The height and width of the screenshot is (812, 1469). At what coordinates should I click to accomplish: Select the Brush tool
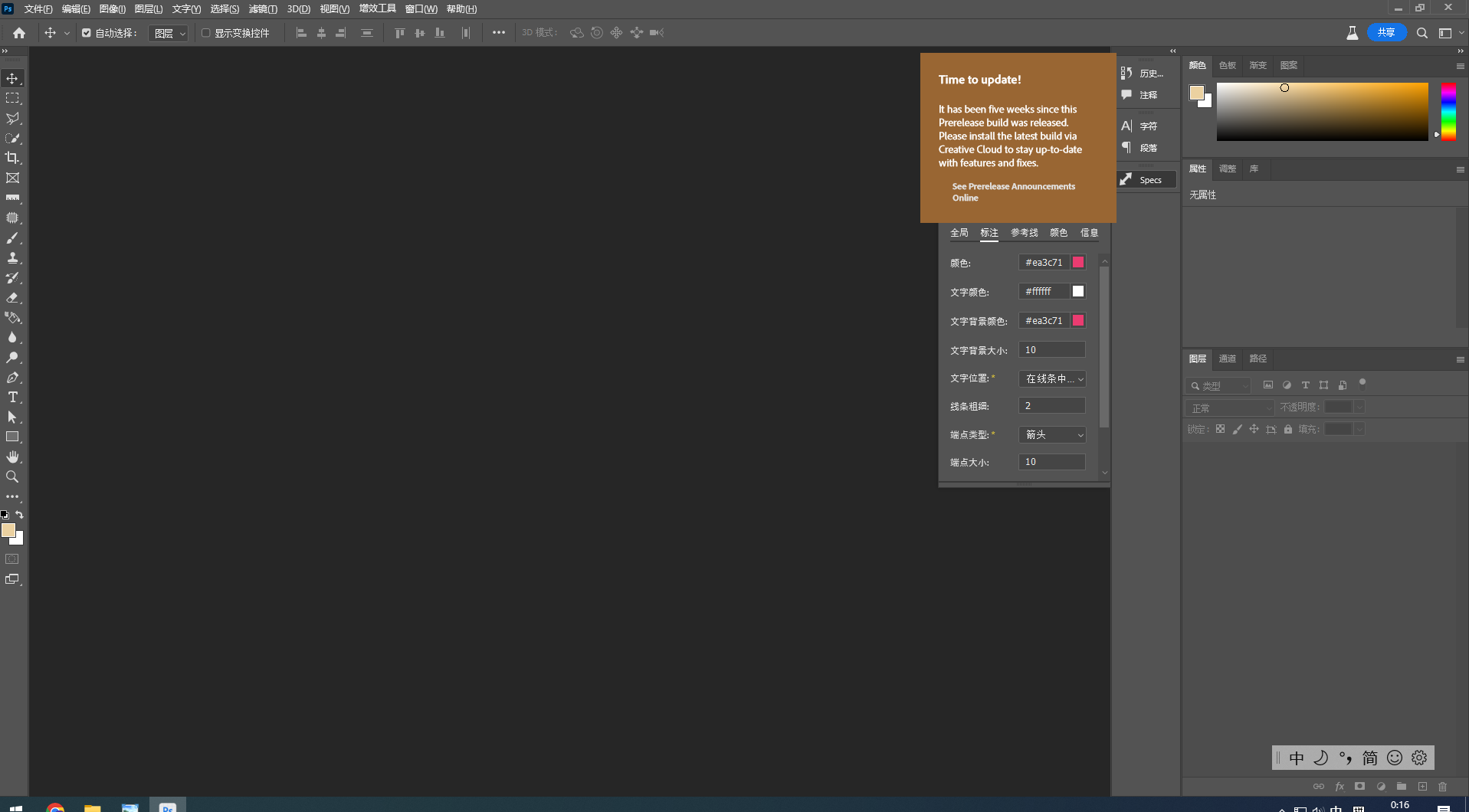(12, 238)
